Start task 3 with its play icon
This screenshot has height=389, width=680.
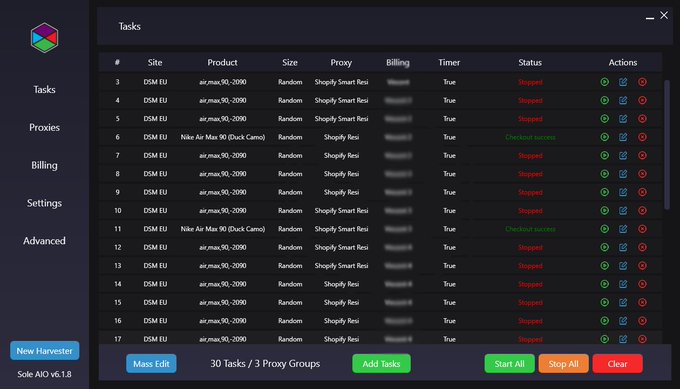[605, 82]
